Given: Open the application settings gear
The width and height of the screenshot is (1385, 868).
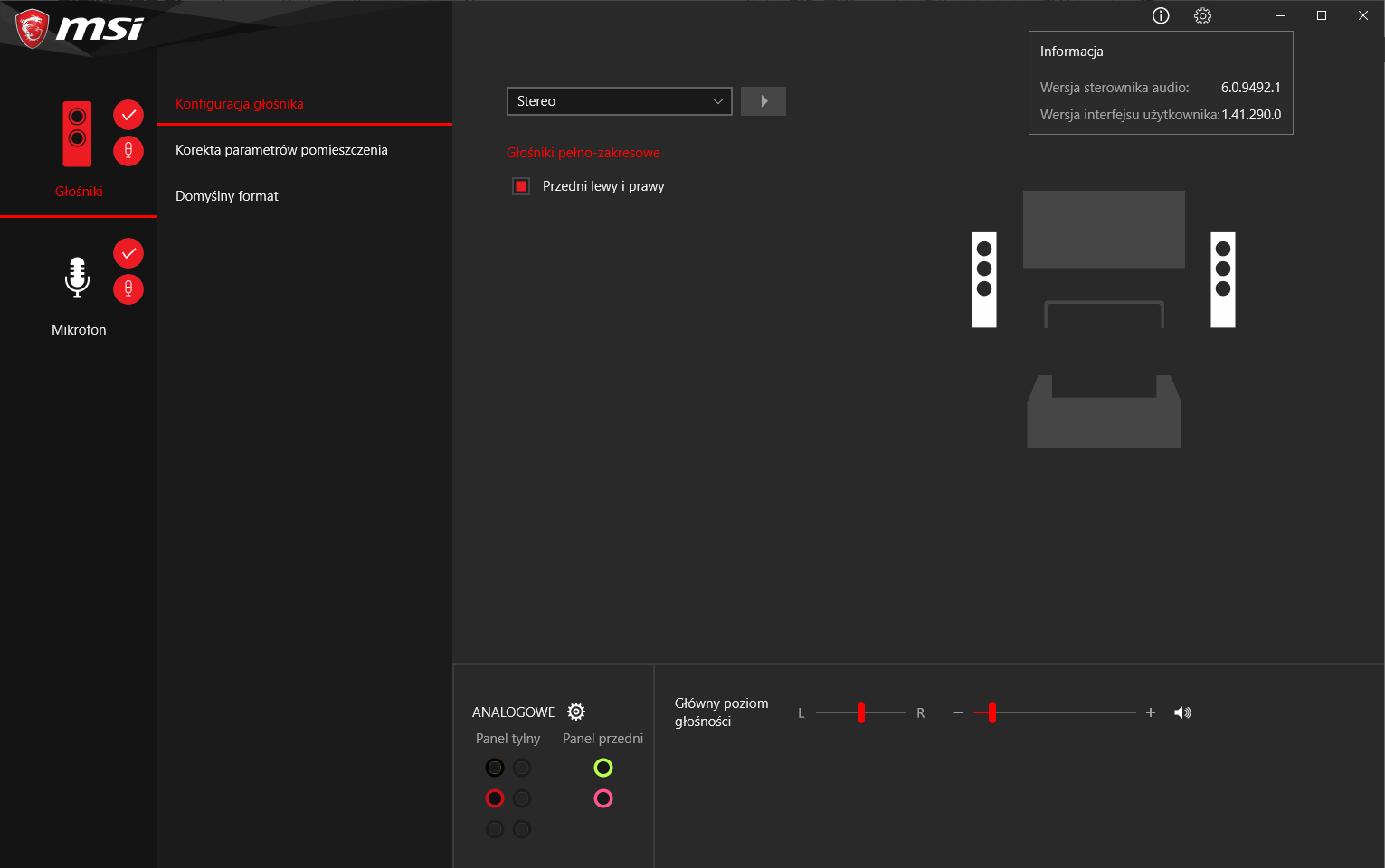Looking at the screenshot, I should click(x=1202, y=15).
